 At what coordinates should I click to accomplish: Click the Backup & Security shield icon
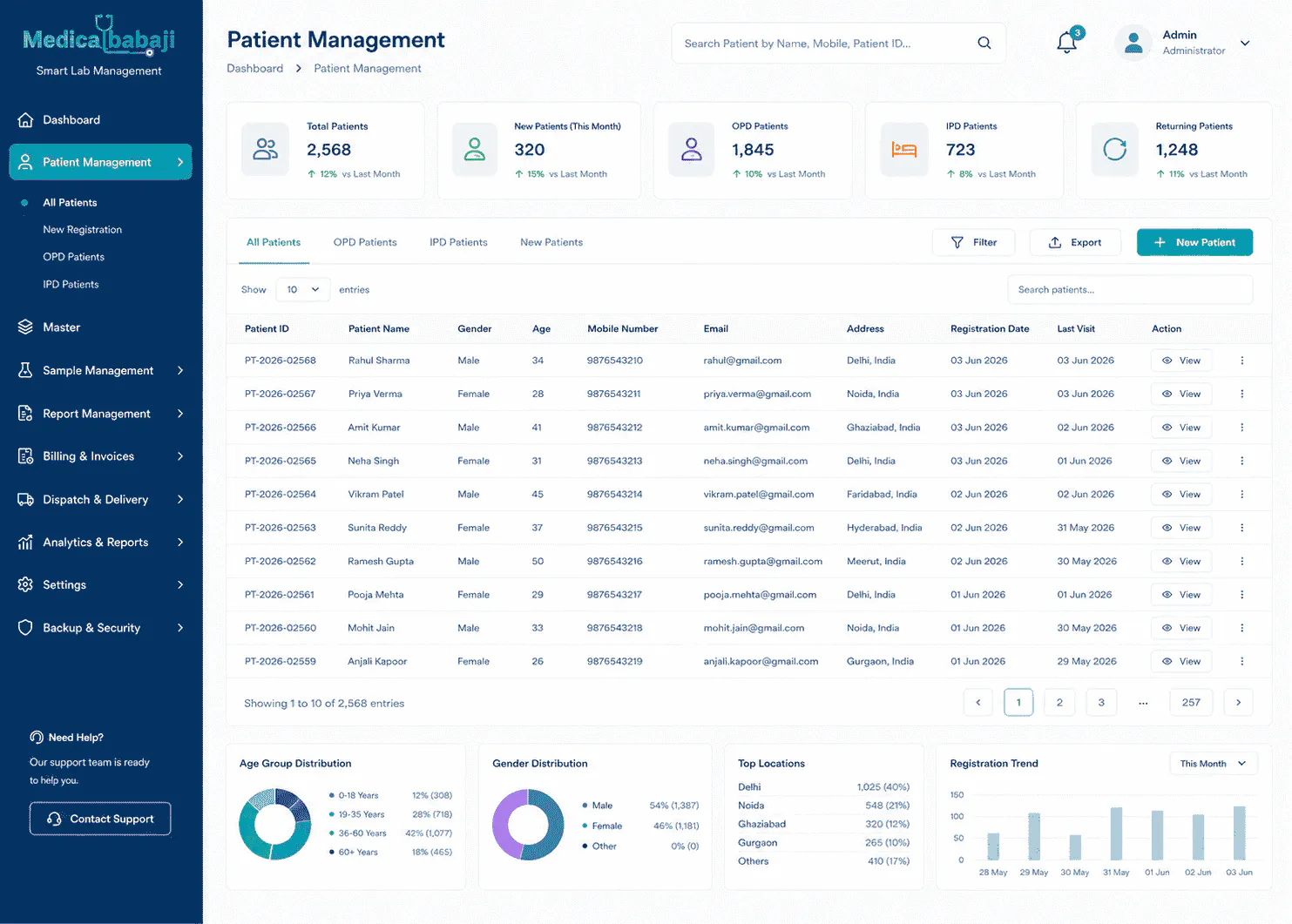pyautogui.click(x=25, y=628)
